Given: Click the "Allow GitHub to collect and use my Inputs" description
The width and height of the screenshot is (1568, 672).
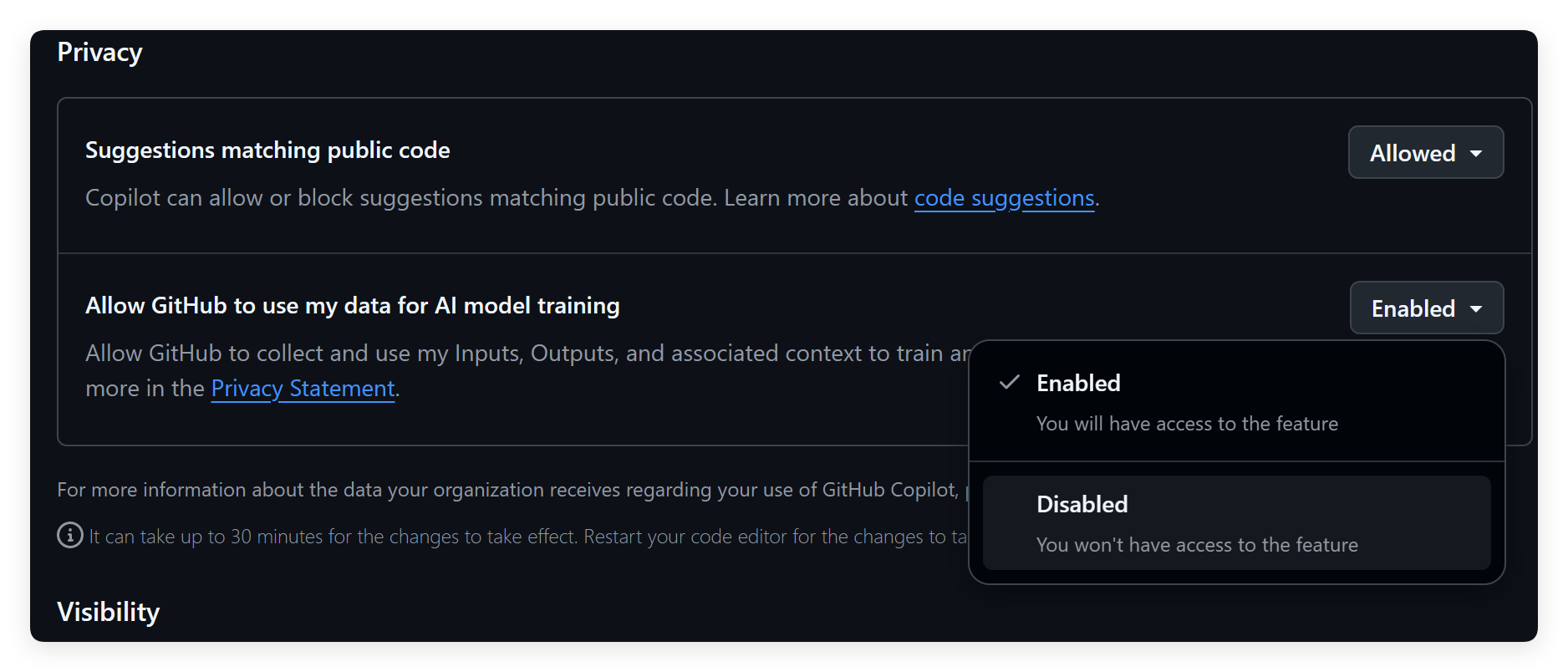Looking at the screenshot, I should click(x=527, y=354).
